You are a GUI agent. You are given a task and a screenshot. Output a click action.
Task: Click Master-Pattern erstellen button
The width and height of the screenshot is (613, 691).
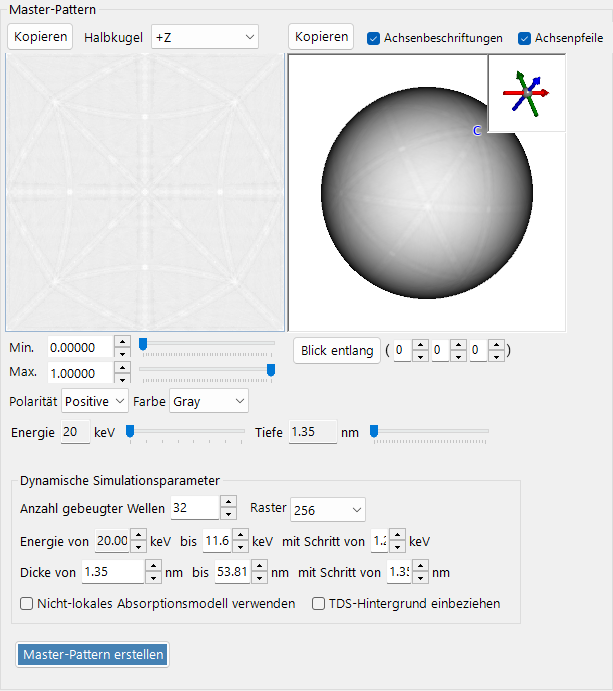[x=93, y=654]
